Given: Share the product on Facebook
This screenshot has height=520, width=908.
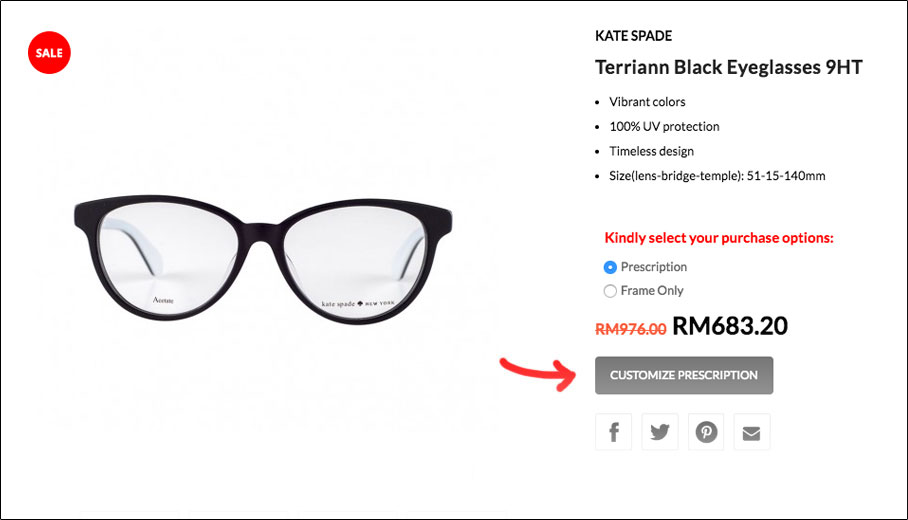Looking at the screenshot, I should click(x=613, y=432).
